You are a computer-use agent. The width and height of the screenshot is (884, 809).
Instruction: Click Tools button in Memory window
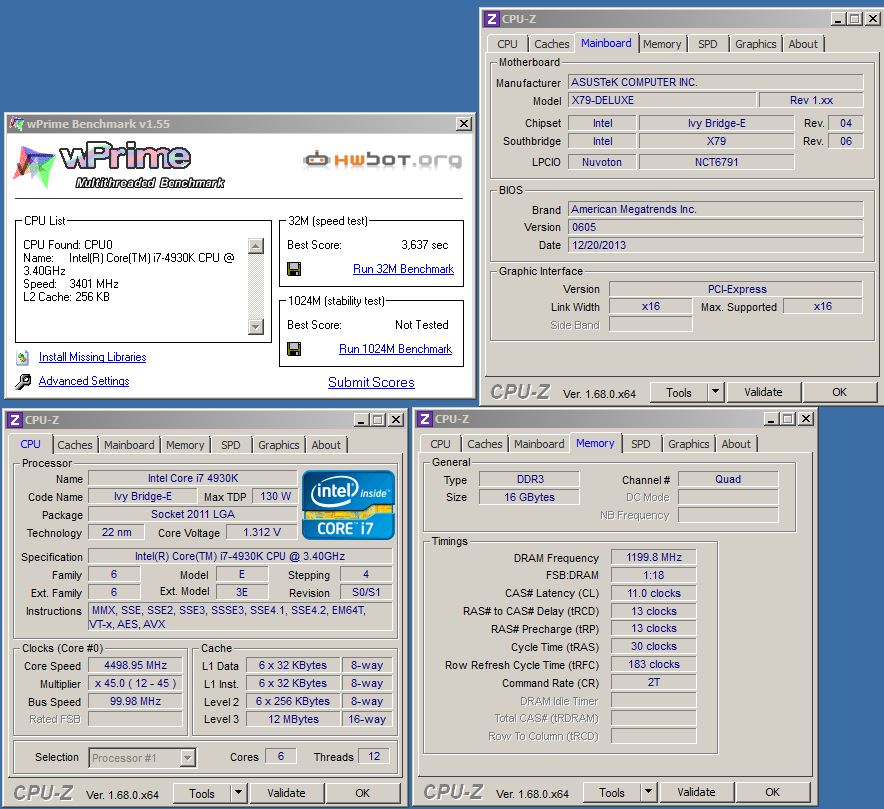612,792
